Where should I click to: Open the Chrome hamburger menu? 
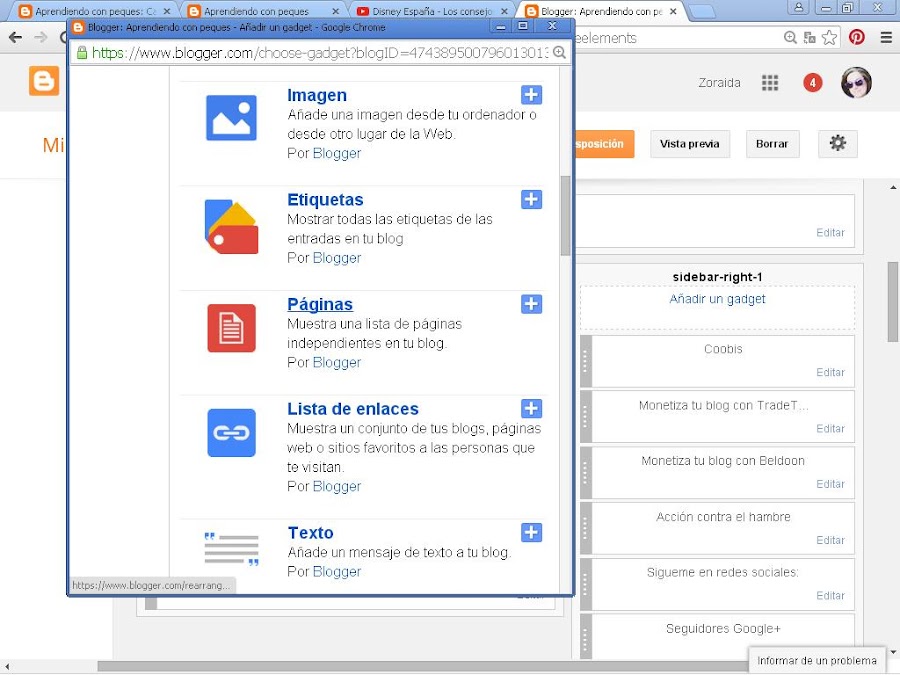click(x=886, y=37)
